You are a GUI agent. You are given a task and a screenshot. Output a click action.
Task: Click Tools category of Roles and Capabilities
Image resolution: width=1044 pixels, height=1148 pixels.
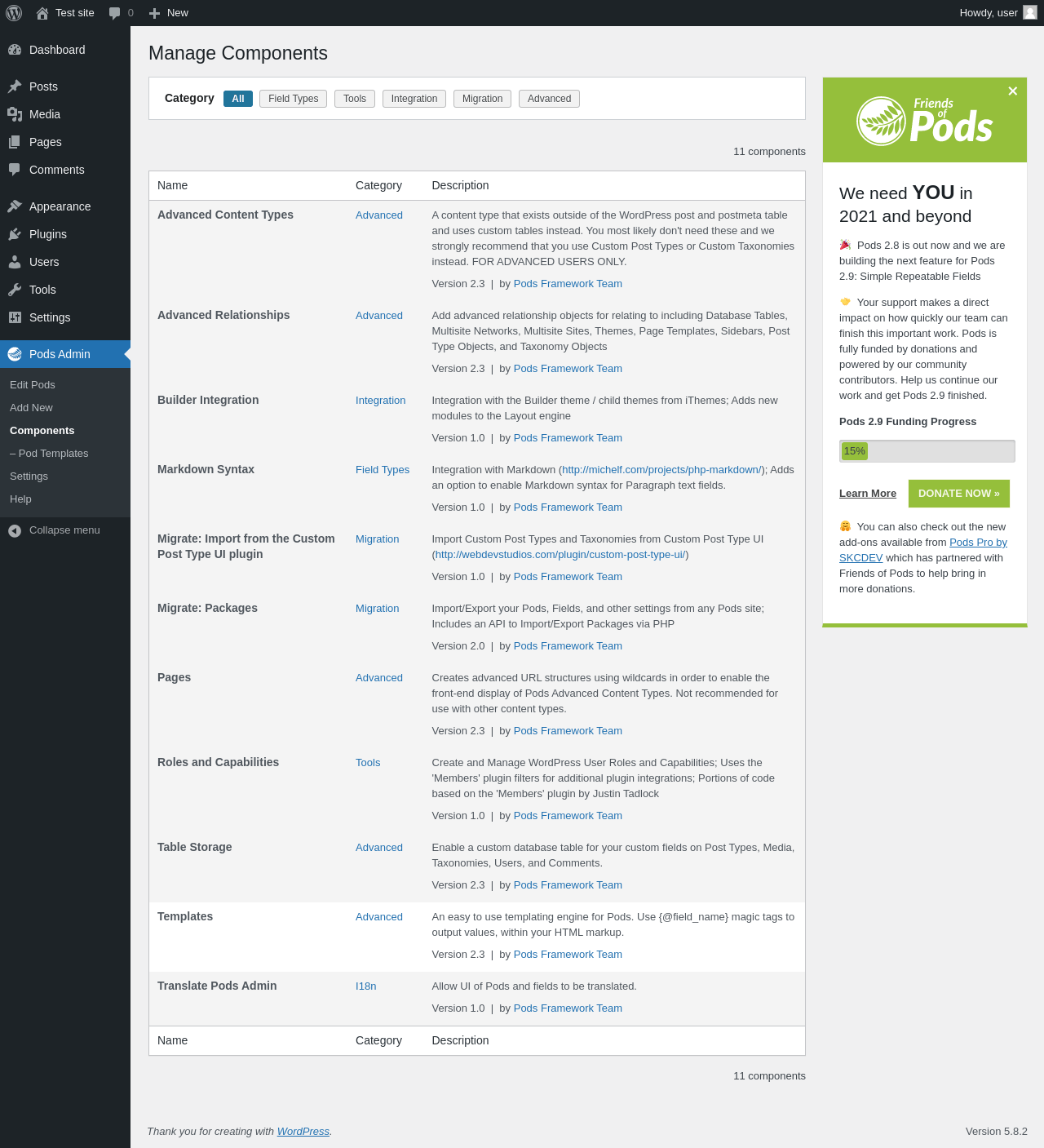click(368, 763)
